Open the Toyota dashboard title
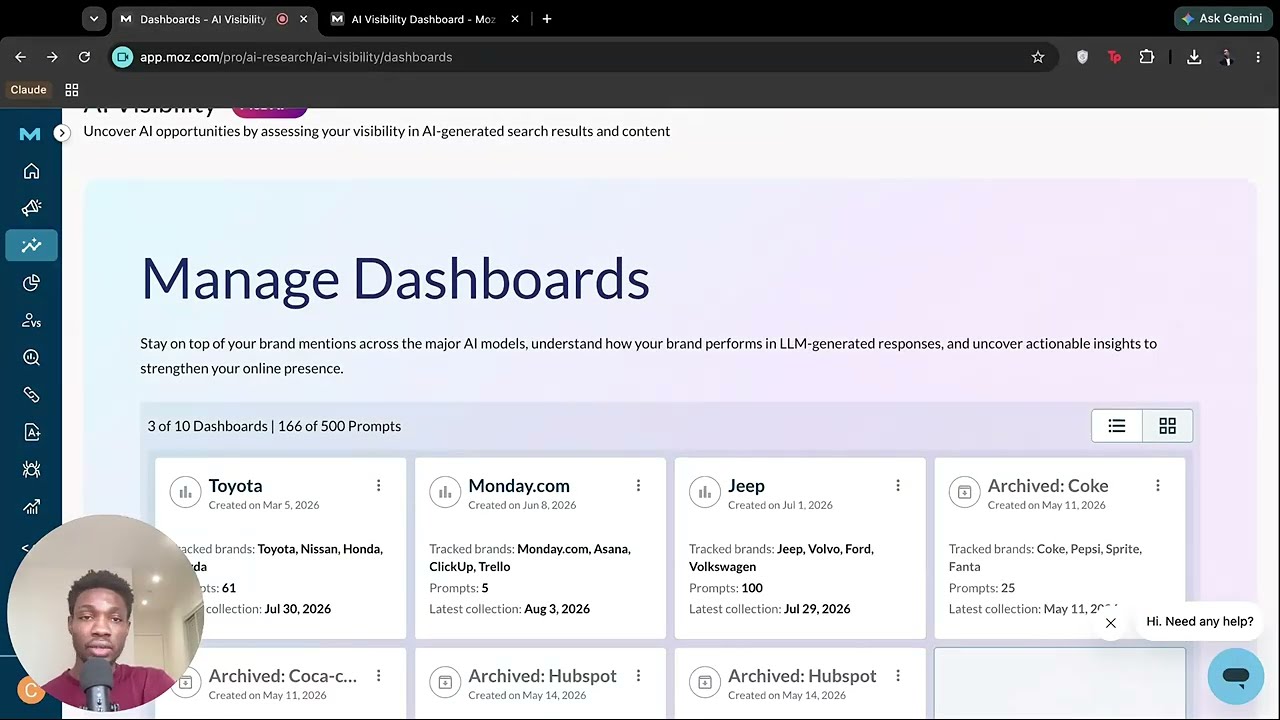The width and height of the screenshot is (1280, 720). coord(235,486)
